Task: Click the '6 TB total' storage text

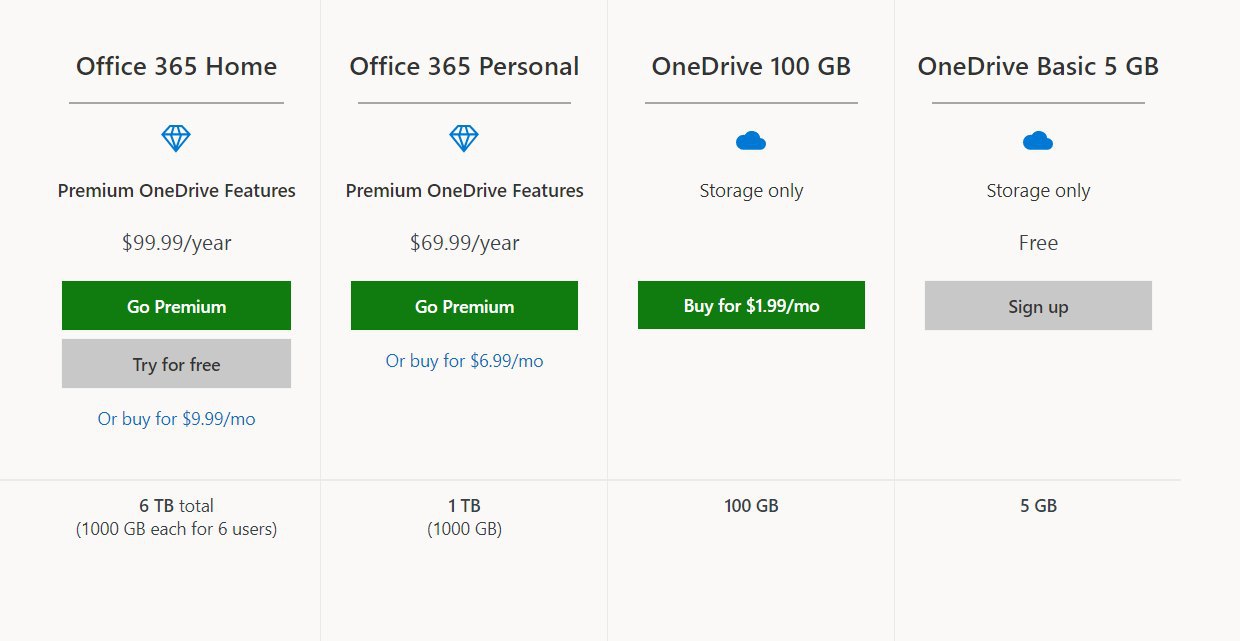Action: pyautogui.click(x=176, y=506)
